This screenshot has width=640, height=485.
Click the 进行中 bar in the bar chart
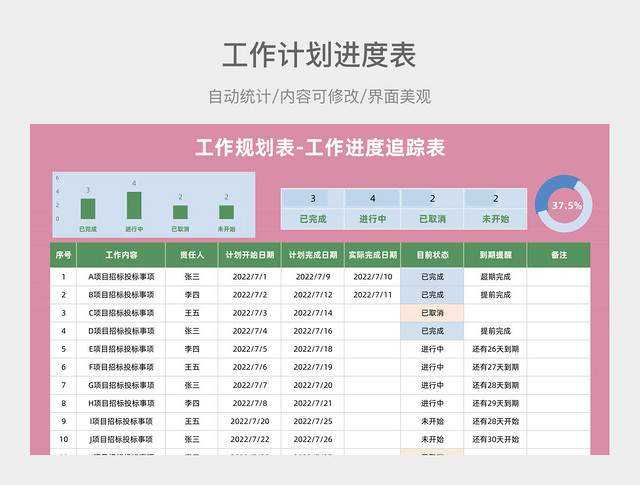(x=134, y=205)
